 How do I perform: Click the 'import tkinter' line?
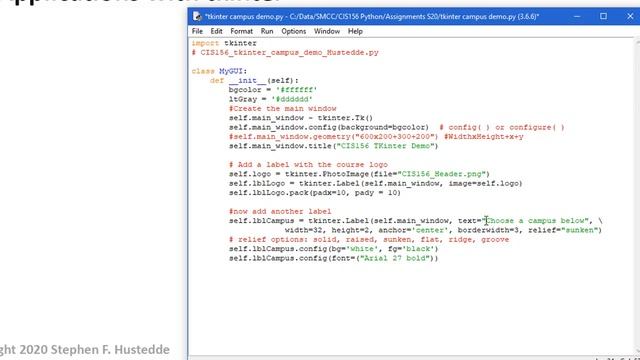[x=224, y=43]
